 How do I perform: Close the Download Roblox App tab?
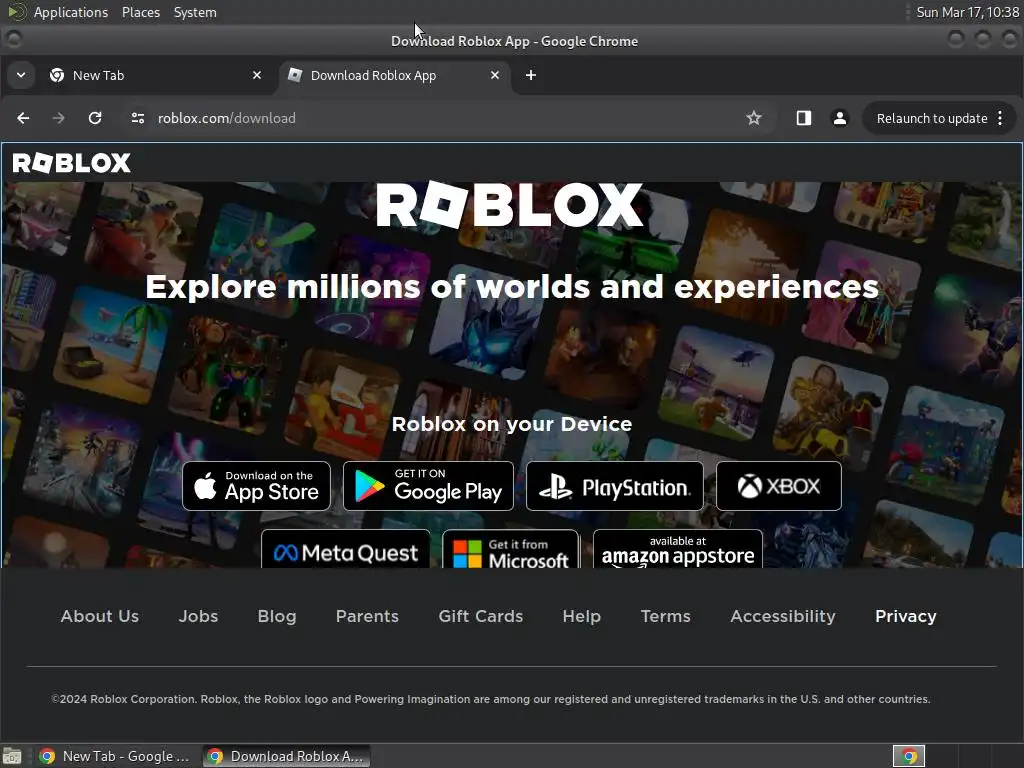495,75
